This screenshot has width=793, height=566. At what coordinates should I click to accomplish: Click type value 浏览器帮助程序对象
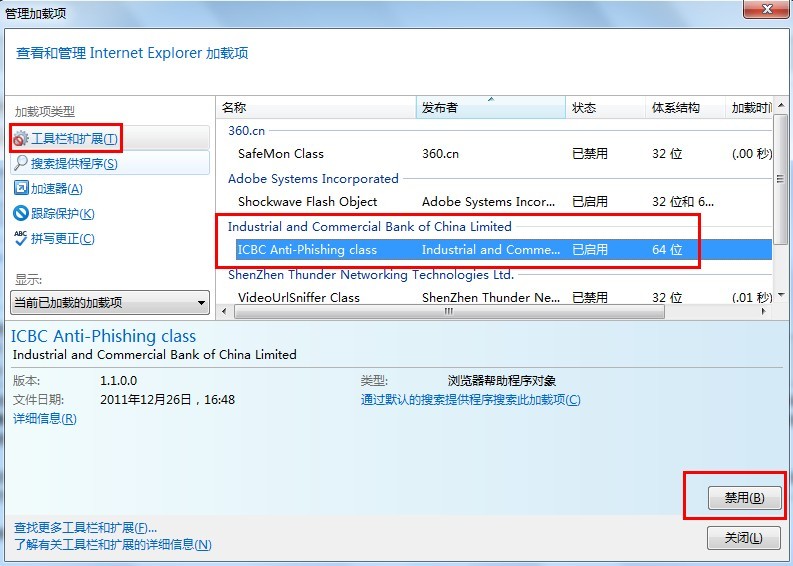(x=502, y=380)
